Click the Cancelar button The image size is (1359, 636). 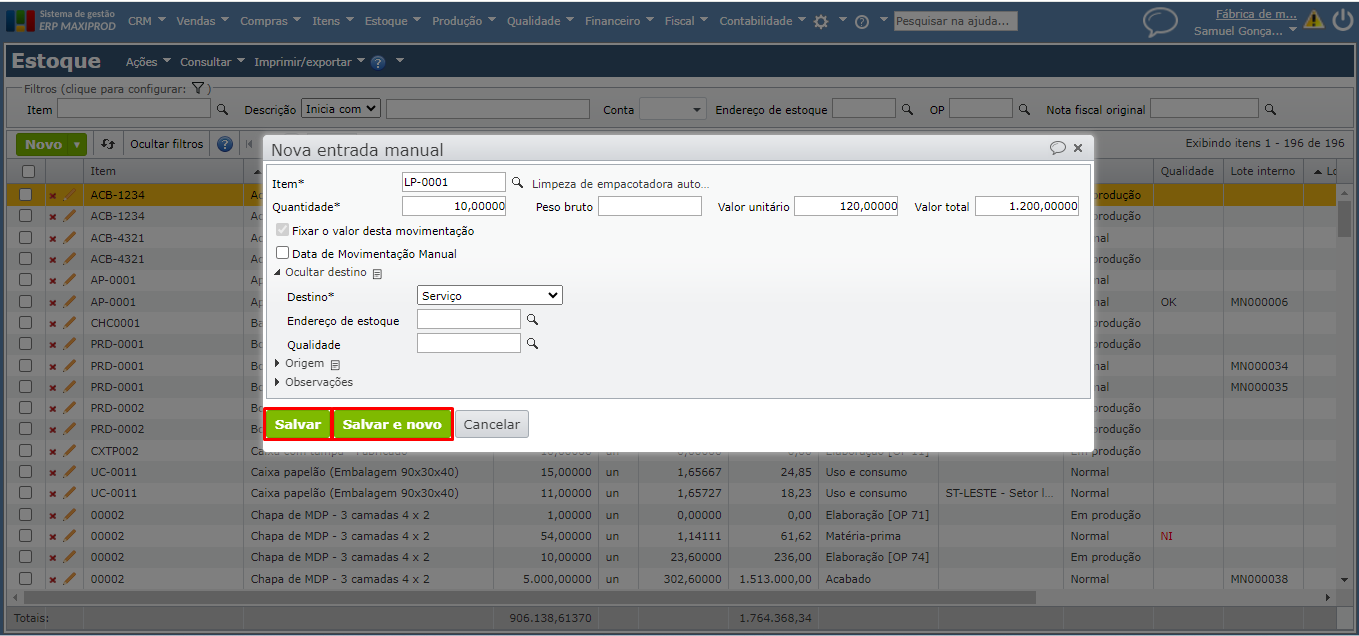point(492,425)
